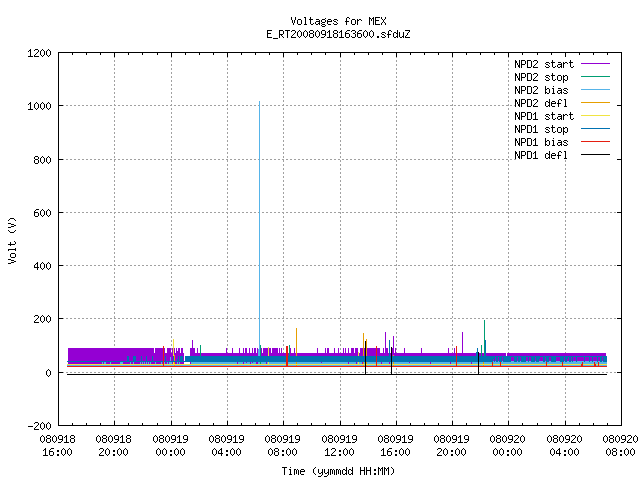Click the '080919 20:00' x-axis tick label

(x=451, y=446)
